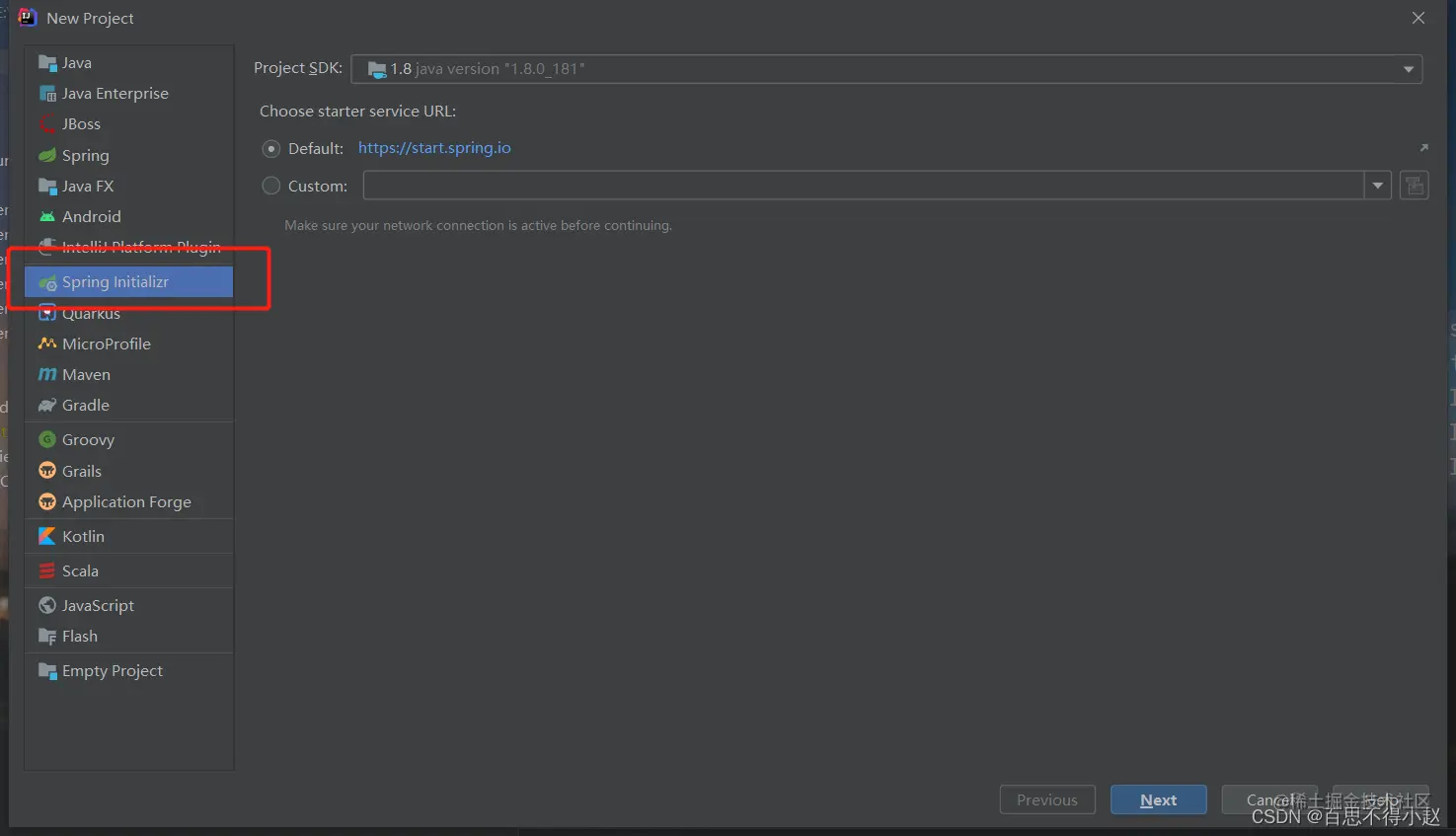
Task: Click the Cancel button
Action: [x=1269, y=799]
